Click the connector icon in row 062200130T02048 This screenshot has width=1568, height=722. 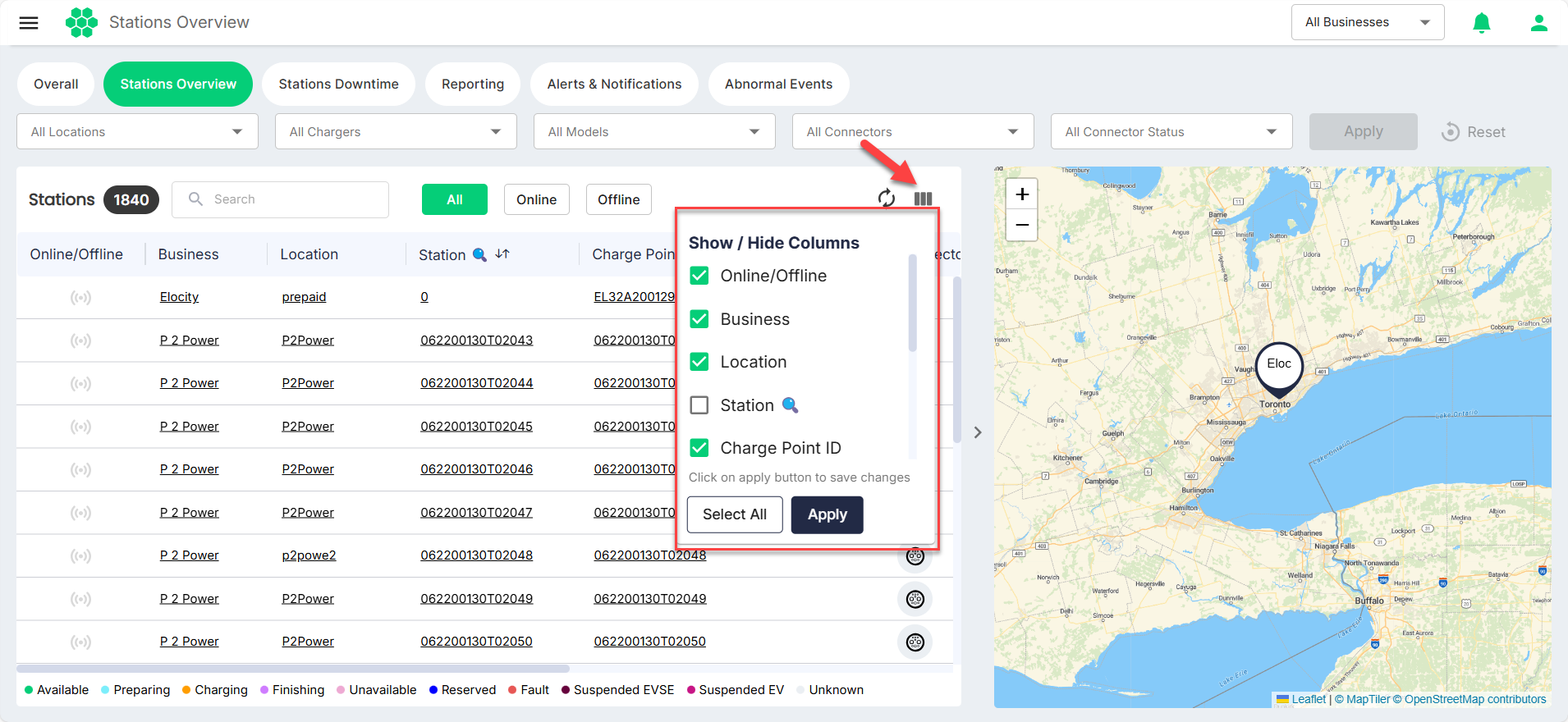915,556
